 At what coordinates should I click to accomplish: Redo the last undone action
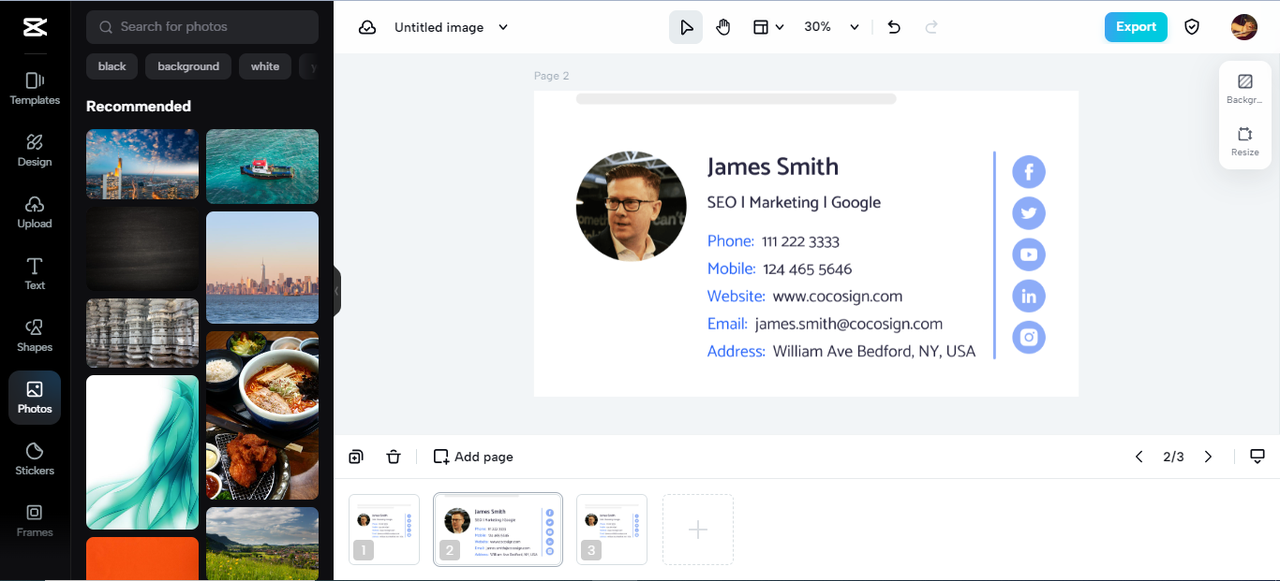pyautogui.click(x=932, y=27)
